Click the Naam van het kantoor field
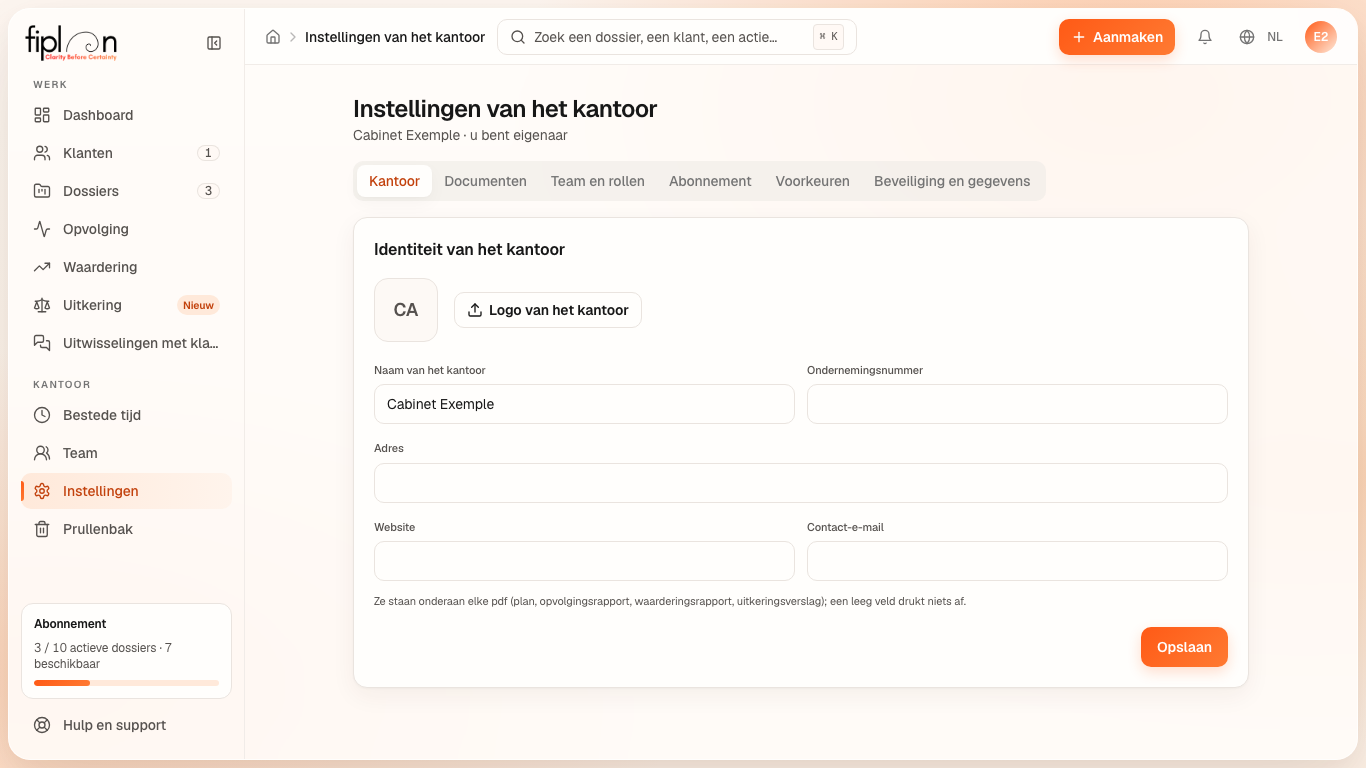 (584, 404)
